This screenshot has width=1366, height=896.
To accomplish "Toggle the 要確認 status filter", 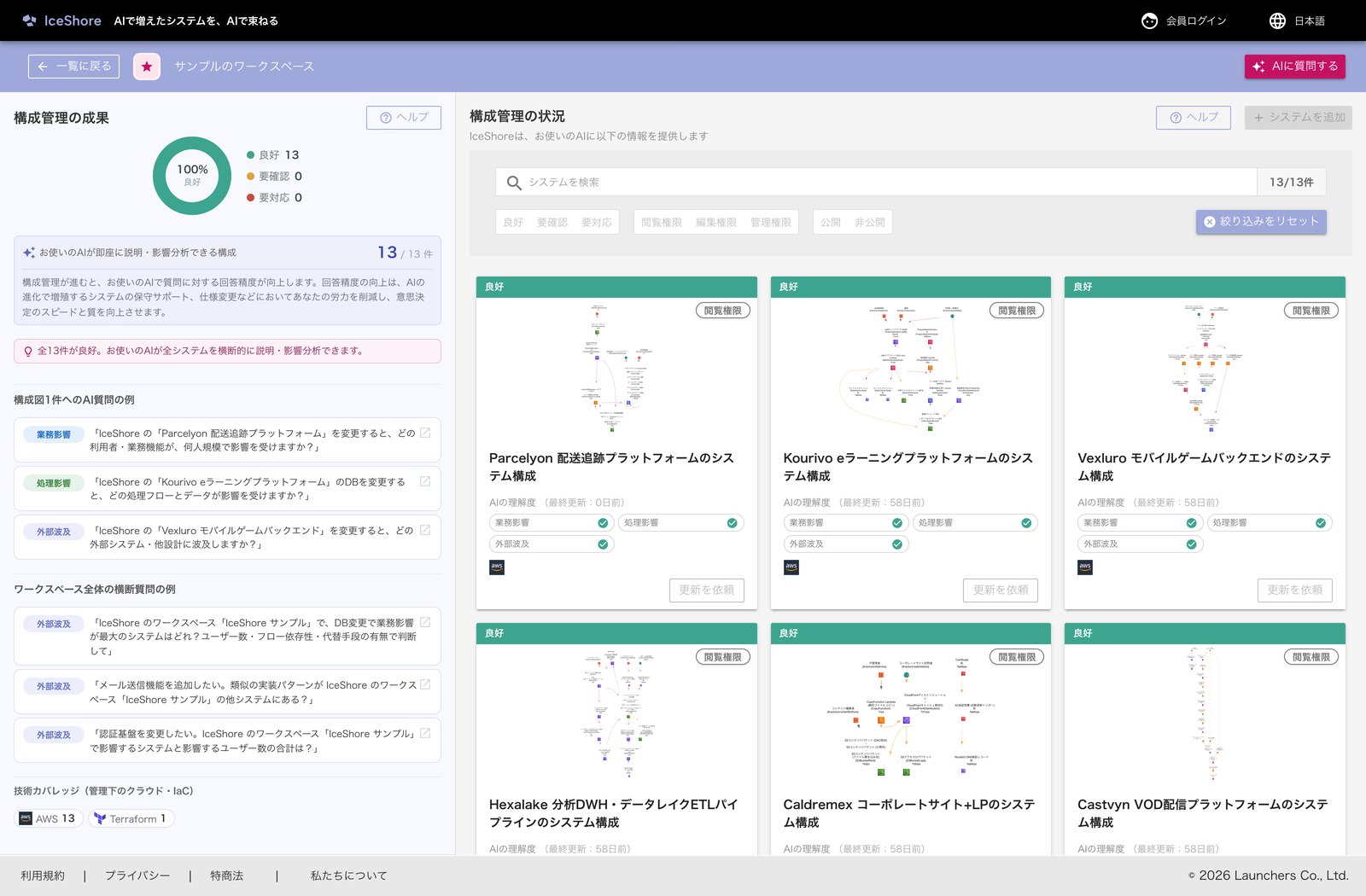I will [x=552, y=223].
